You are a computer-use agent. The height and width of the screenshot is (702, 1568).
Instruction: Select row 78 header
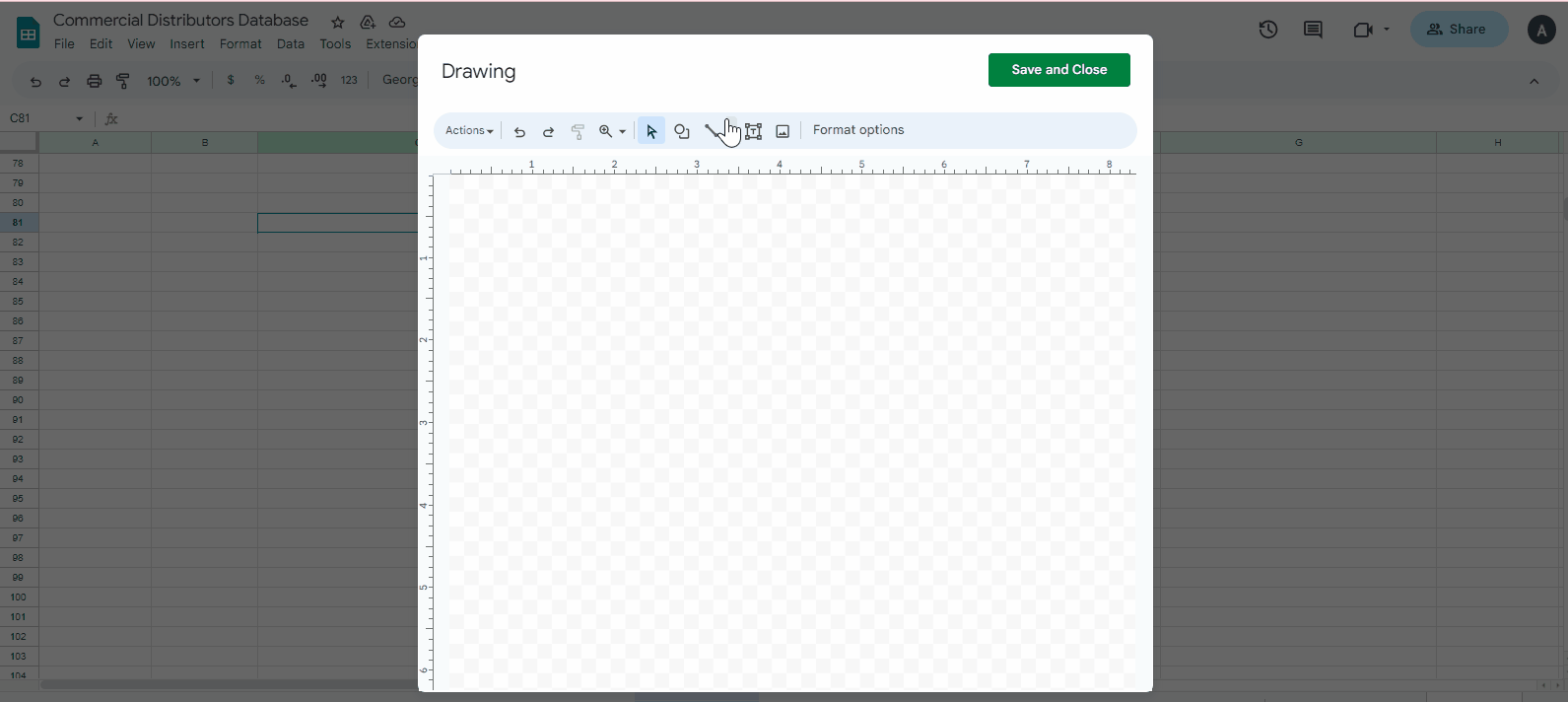coord(19,164)
